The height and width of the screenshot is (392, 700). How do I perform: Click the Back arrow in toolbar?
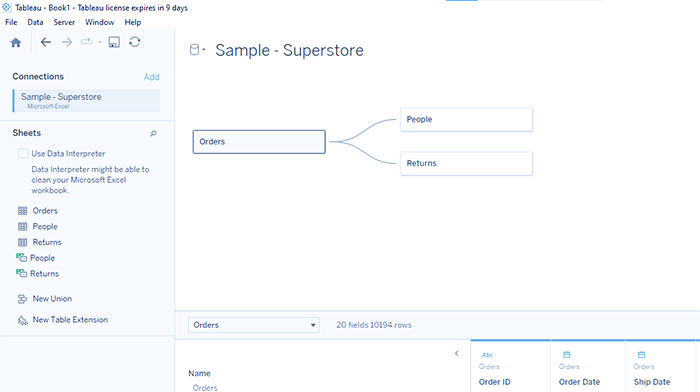46,42
